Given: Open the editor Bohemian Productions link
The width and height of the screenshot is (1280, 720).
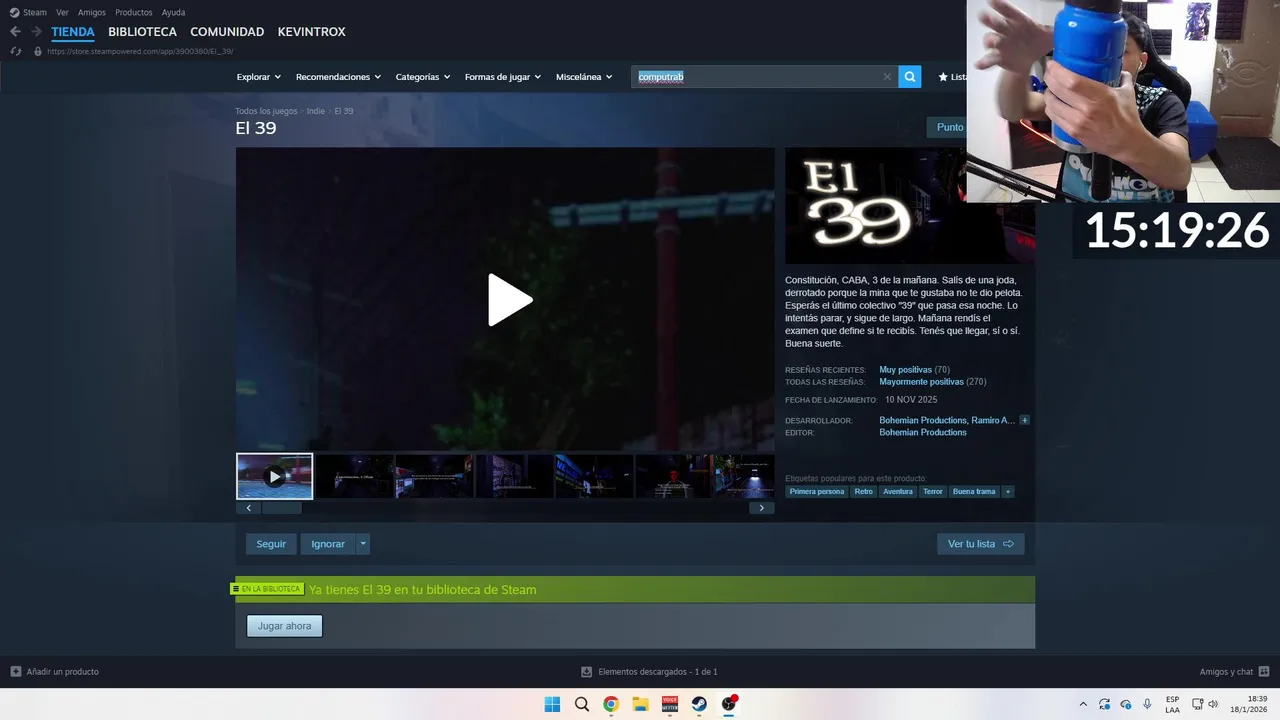Looking at the screenshot, I should tap(923, 433).
